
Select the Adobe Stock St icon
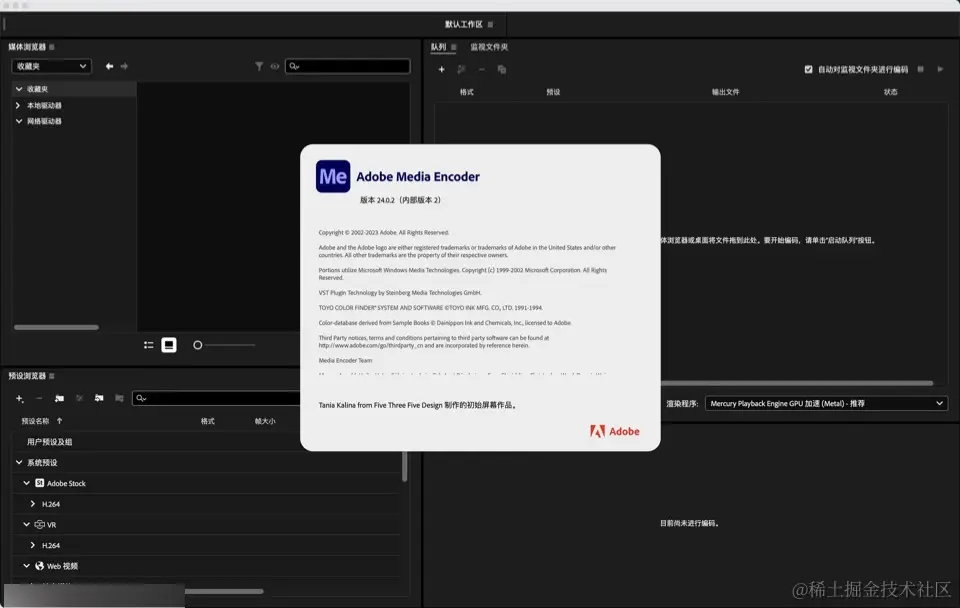[x=40, y=483]
